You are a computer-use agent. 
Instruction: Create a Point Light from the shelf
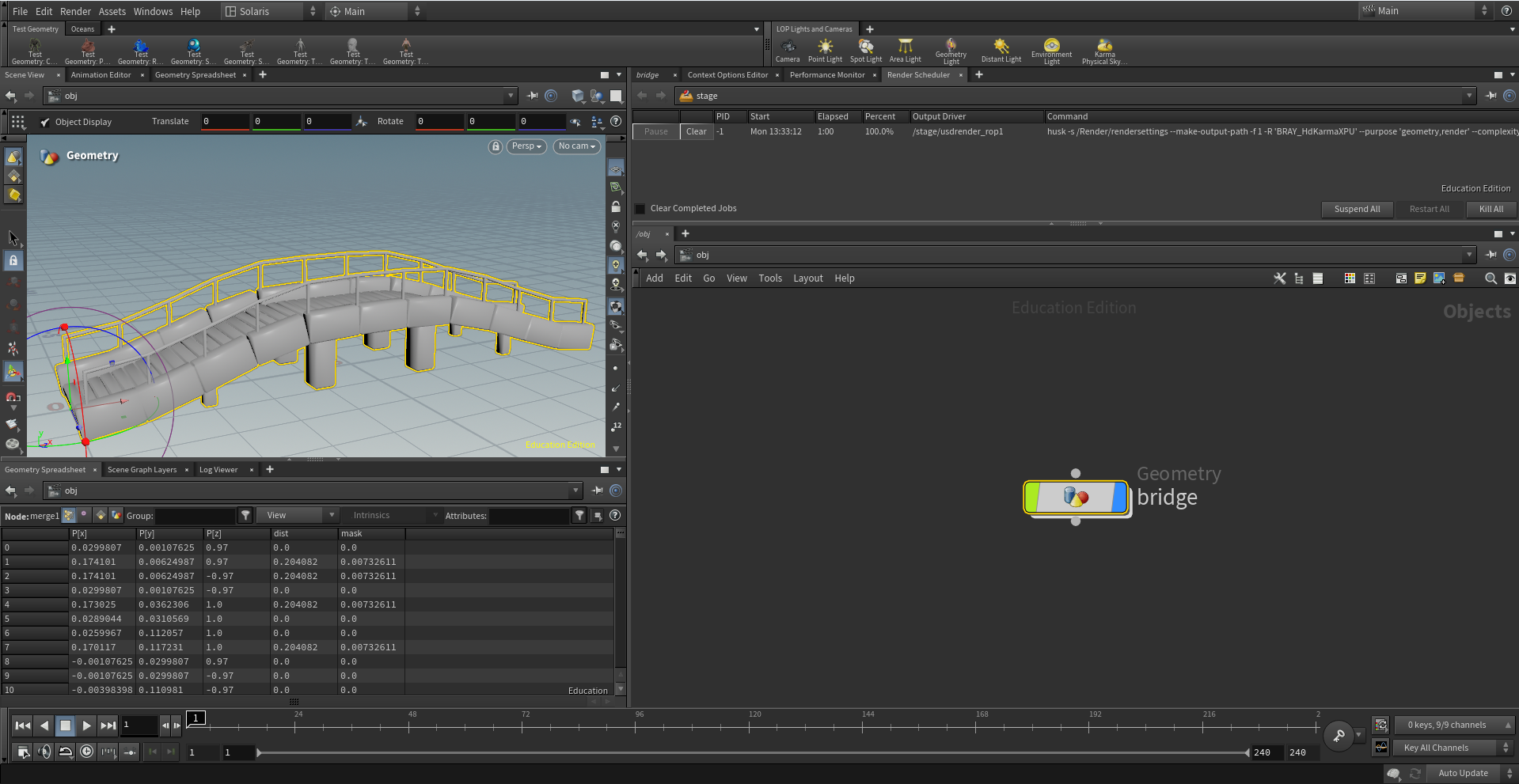coord(825,51)
